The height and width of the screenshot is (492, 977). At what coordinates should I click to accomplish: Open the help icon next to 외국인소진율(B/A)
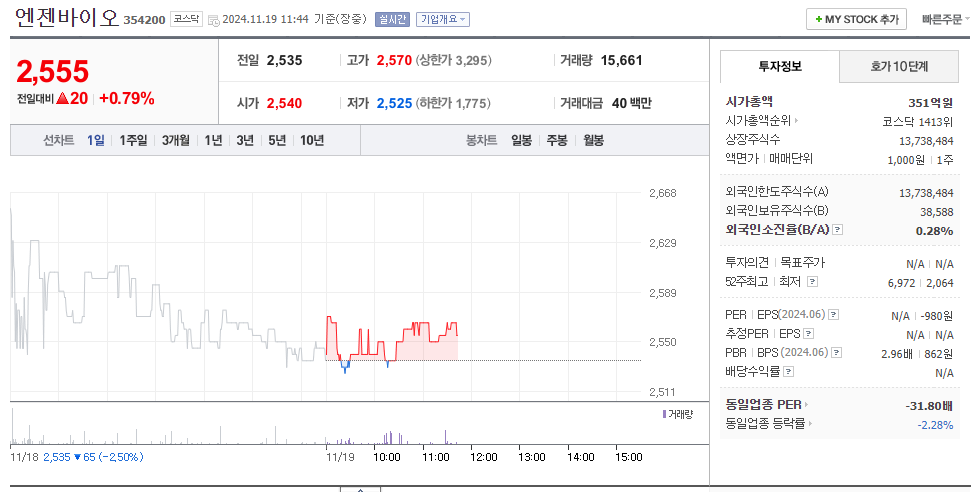click(x=837, y=230)
